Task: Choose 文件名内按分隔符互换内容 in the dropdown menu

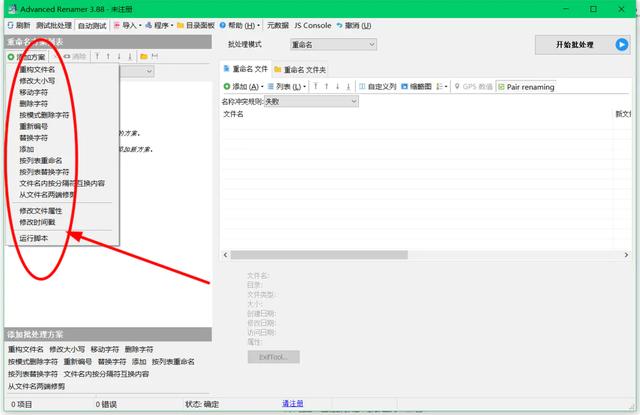Action: tap(62, 184)
